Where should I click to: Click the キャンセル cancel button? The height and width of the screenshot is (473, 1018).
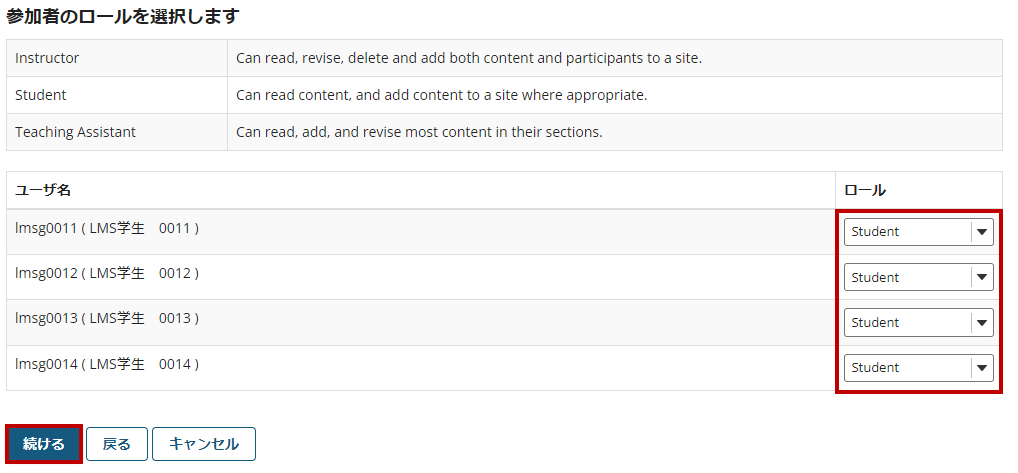[204, 444]
